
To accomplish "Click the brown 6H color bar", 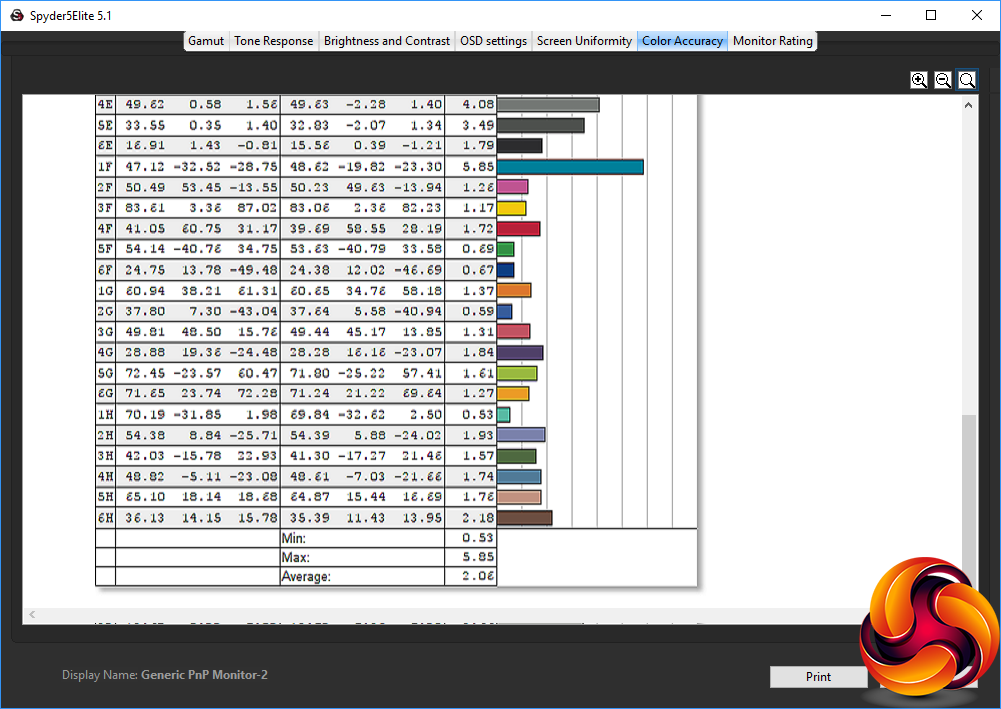I will [524, 517].
